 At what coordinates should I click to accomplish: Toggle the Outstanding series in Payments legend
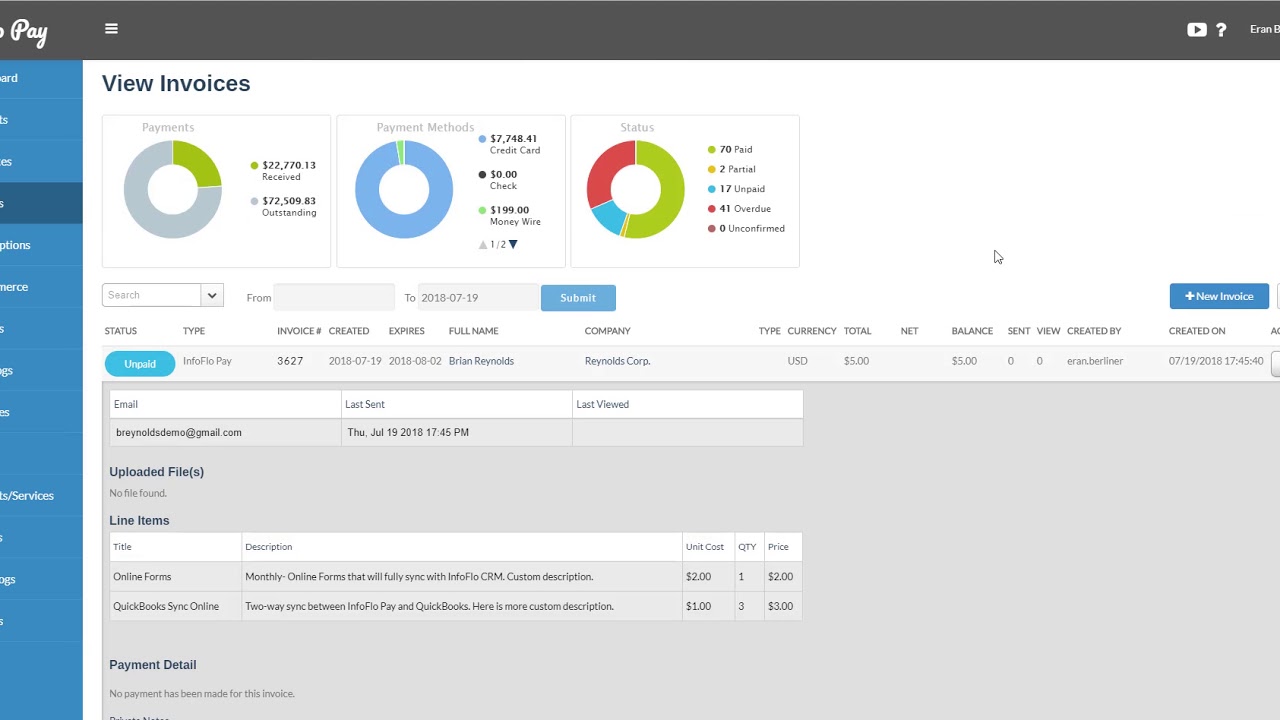[x=283, y=206]
